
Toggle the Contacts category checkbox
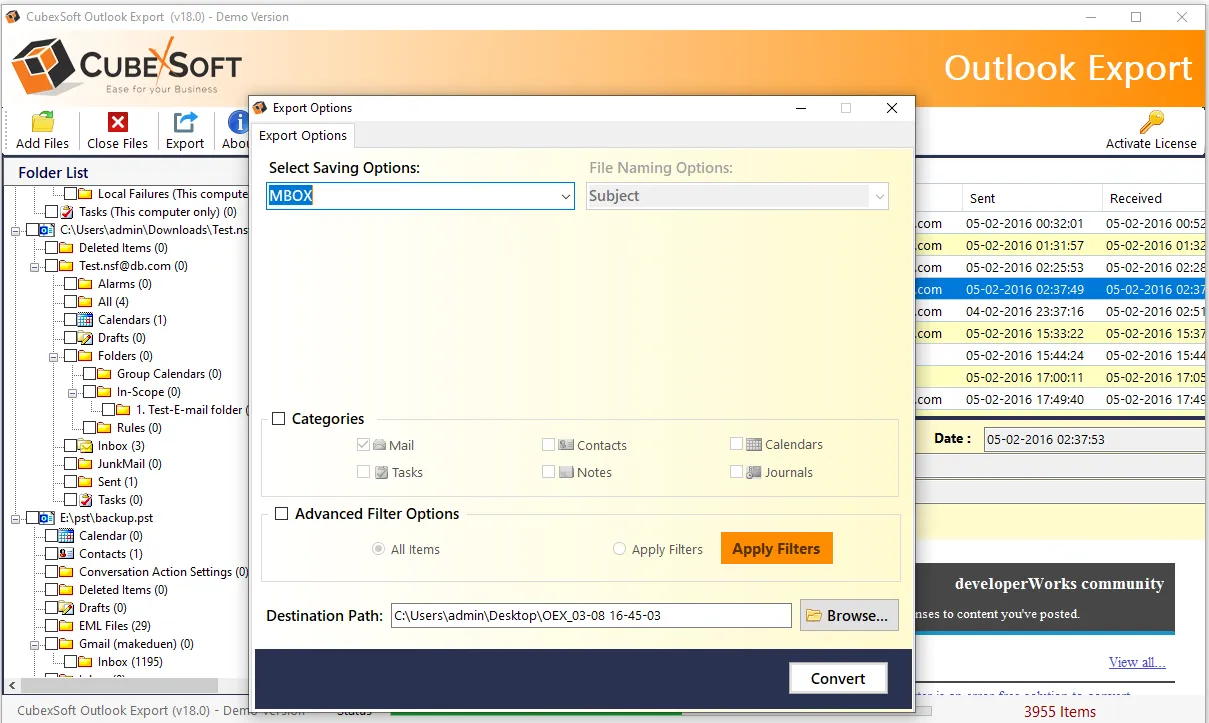click(x=549, y=445)
